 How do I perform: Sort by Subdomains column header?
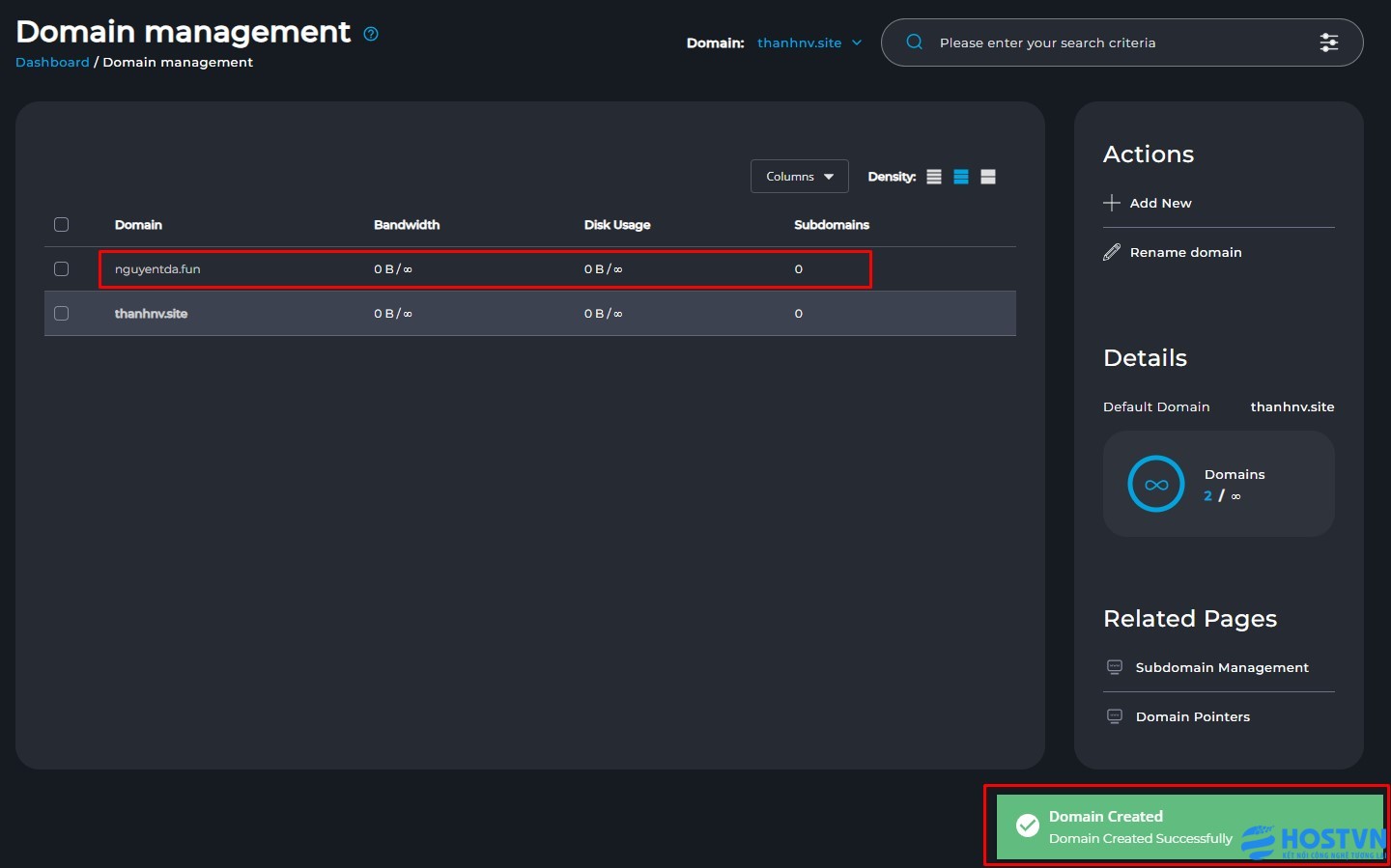pos(832,225)
